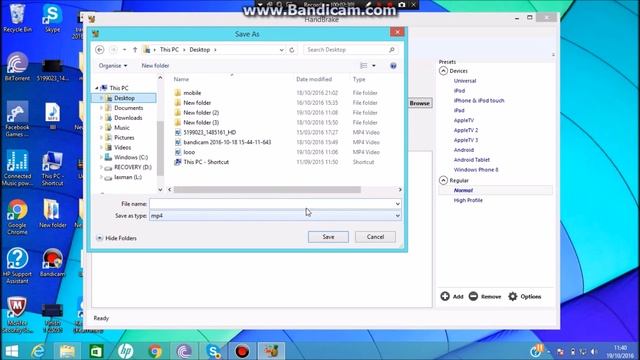640x360 pixels.
Task: Open view options dropdown arrow
Action: 374,66
